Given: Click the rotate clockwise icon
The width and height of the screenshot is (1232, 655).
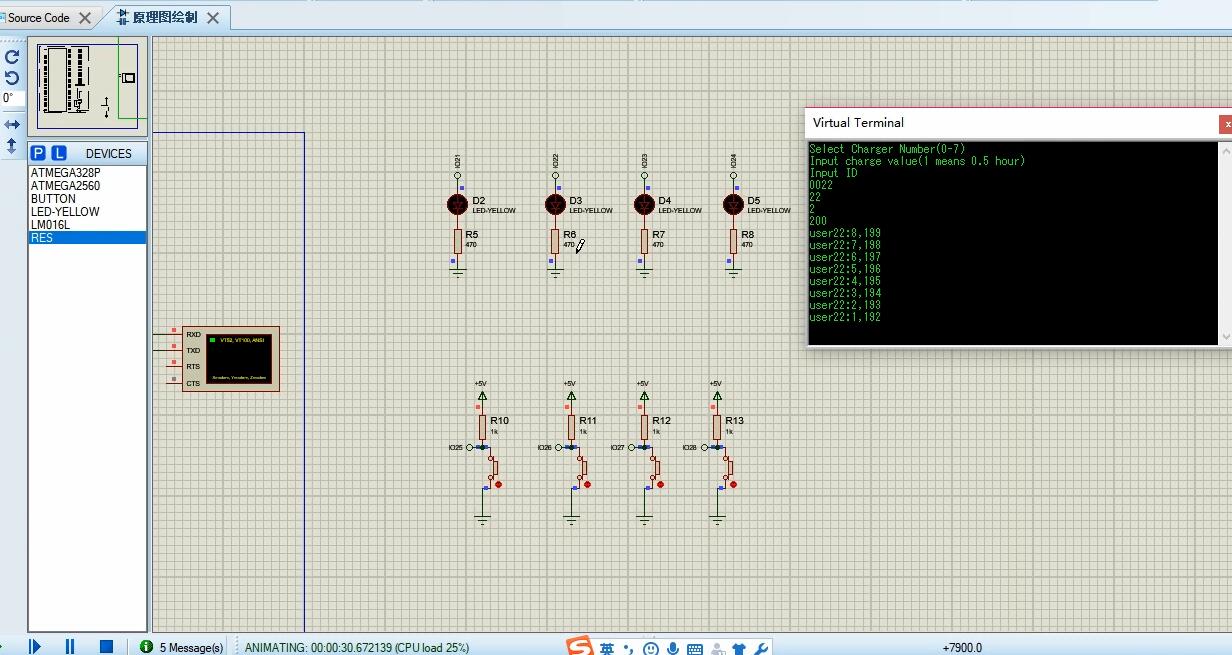Looking at the screenshot, I should (x=12, y=58).
